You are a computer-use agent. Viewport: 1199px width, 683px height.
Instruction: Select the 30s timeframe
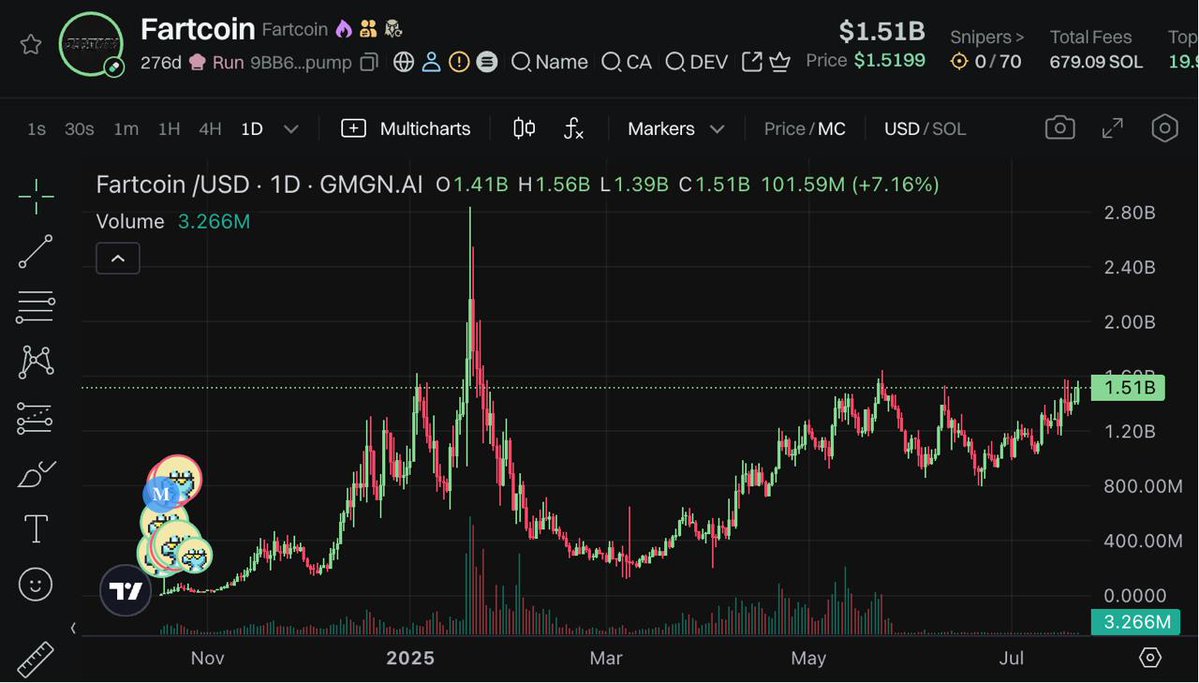80,129
